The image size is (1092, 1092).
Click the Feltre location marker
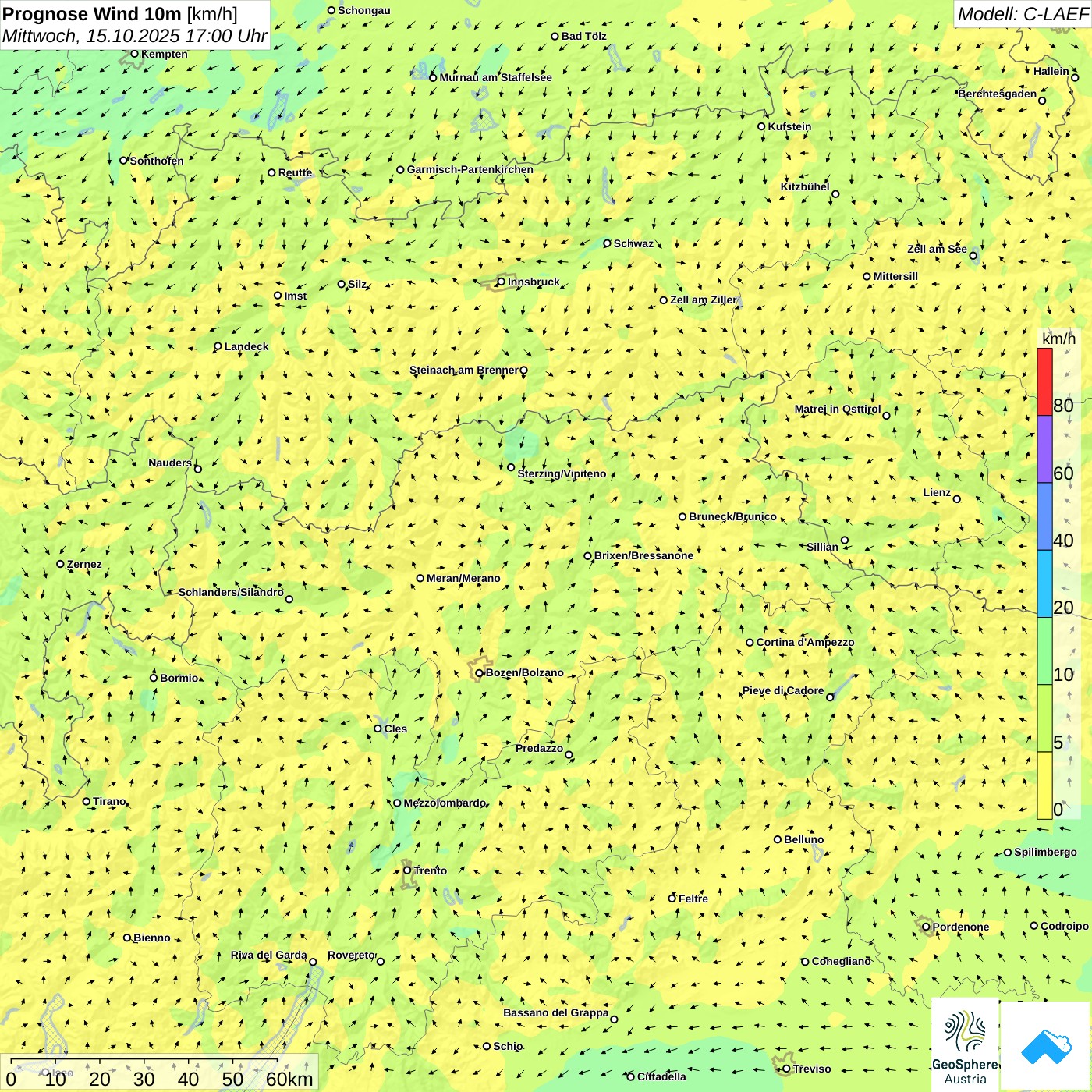[672, 899]
